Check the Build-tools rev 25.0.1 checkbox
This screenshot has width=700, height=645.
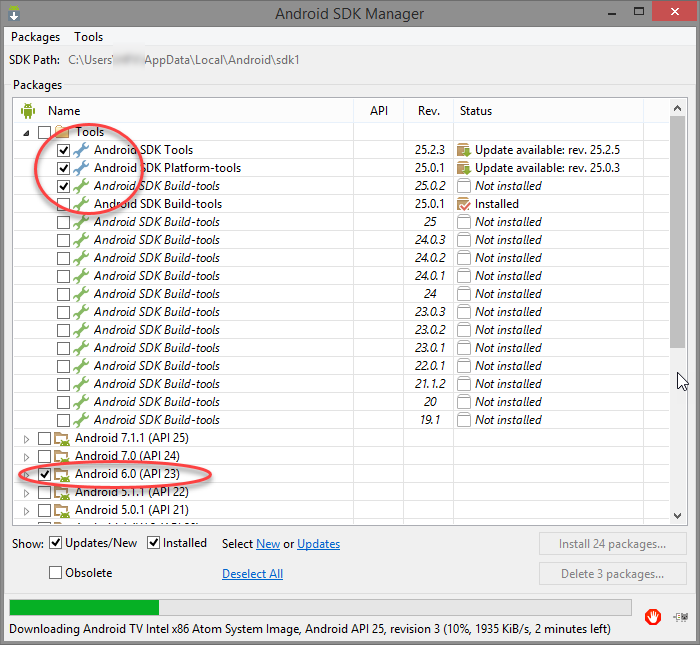[x=63, y=204]
